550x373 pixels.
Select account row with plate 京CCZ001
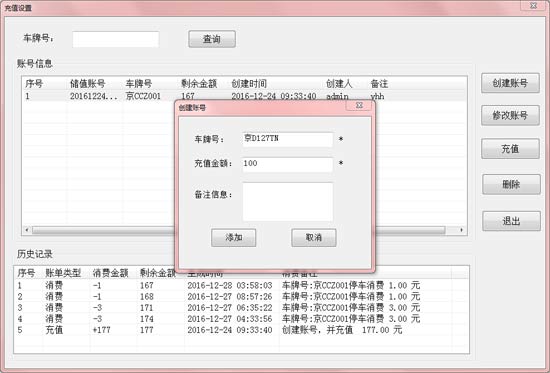[244, 96]
